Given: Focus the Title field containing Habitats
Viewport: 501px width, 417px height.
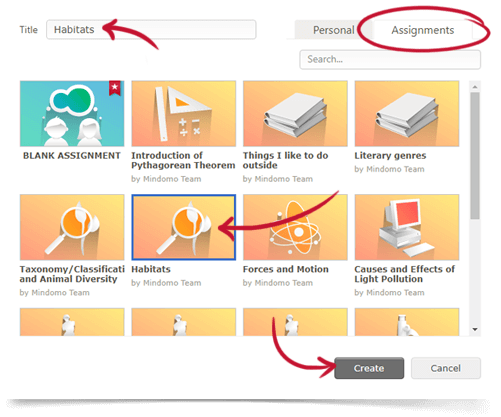Looking at the screenshot, I should (x=151, y=30).
